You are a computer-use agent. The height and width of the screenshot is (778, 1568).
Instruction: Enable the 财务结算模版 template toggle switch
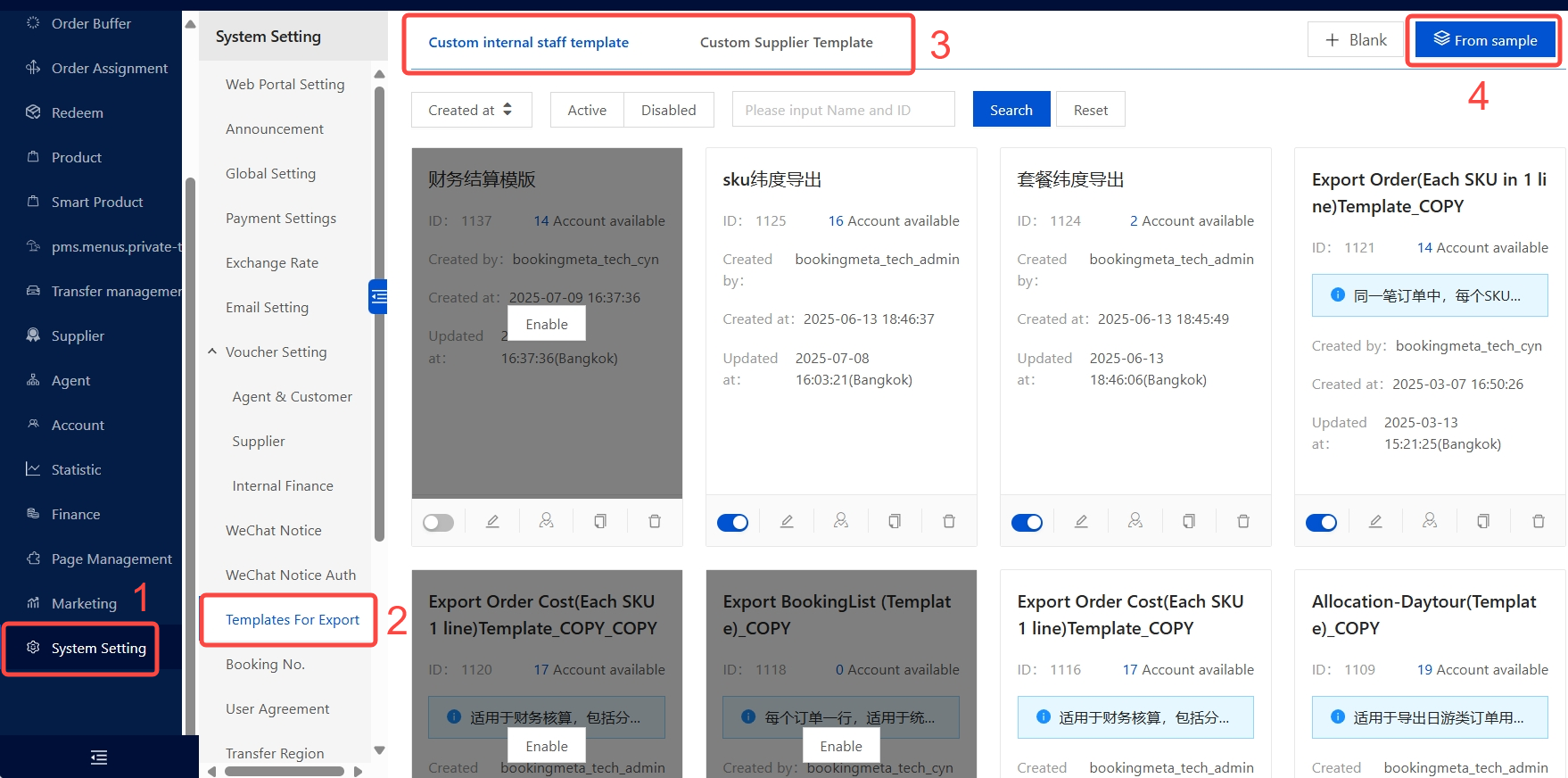[x=438, y=523]
